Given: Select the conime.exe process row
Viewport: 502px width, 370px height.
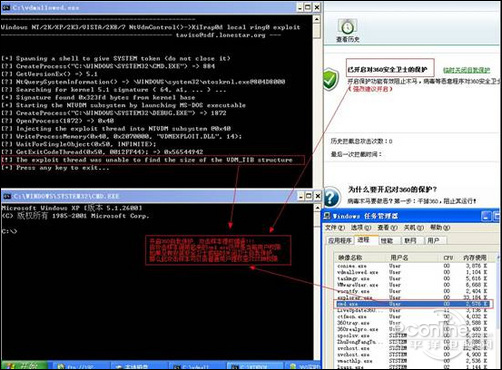Looking at the screenshot, I should (x=412, y=266).
